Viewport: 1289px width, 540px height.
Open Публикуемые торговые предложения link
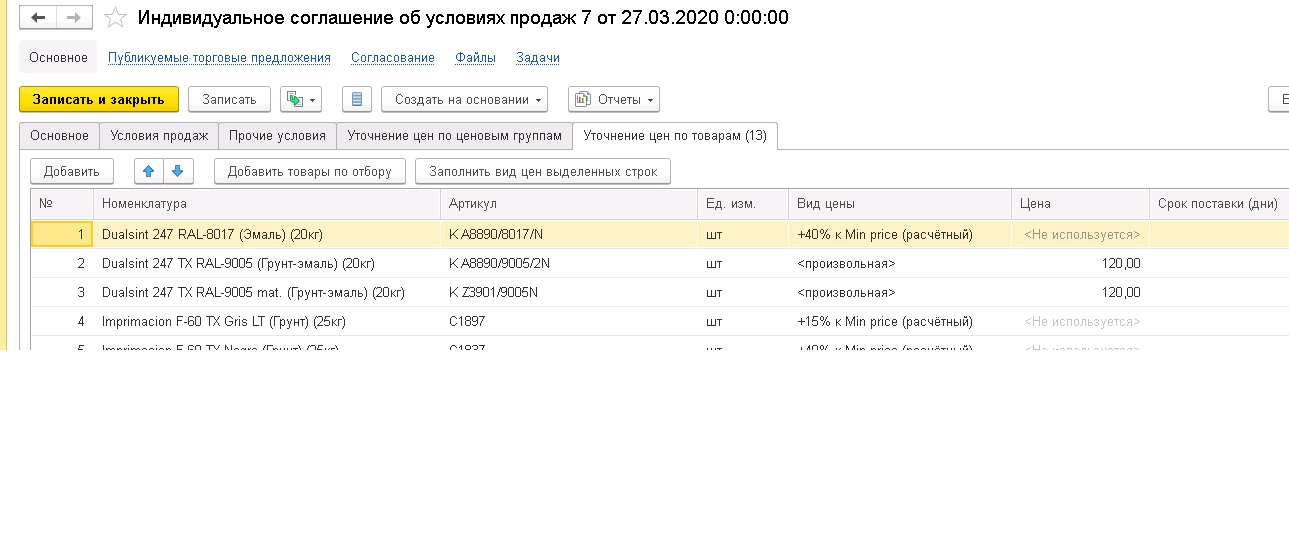(219, 58)
